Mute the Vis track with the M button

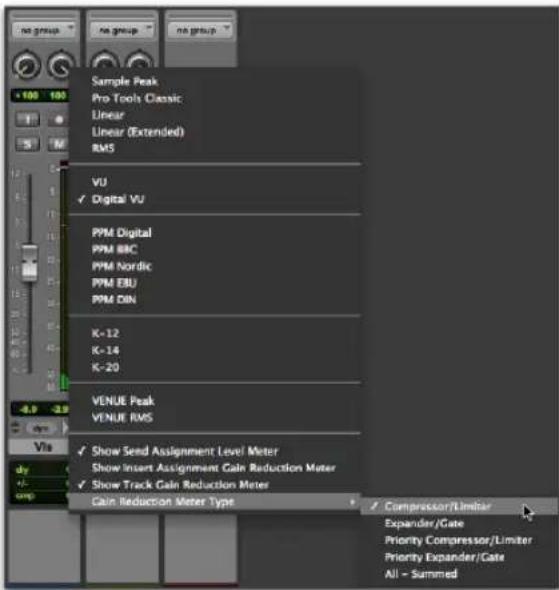click(x=58, y=144)
